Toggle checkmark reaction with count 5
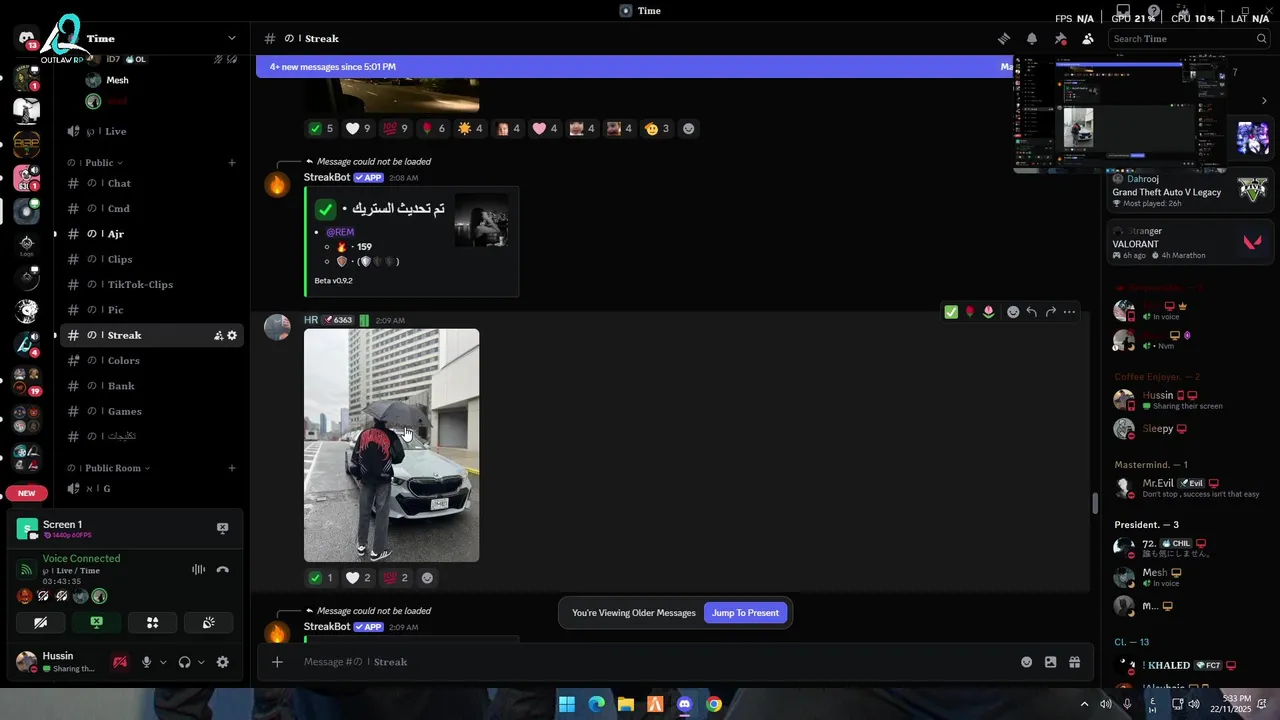 [x=322, y=128]
